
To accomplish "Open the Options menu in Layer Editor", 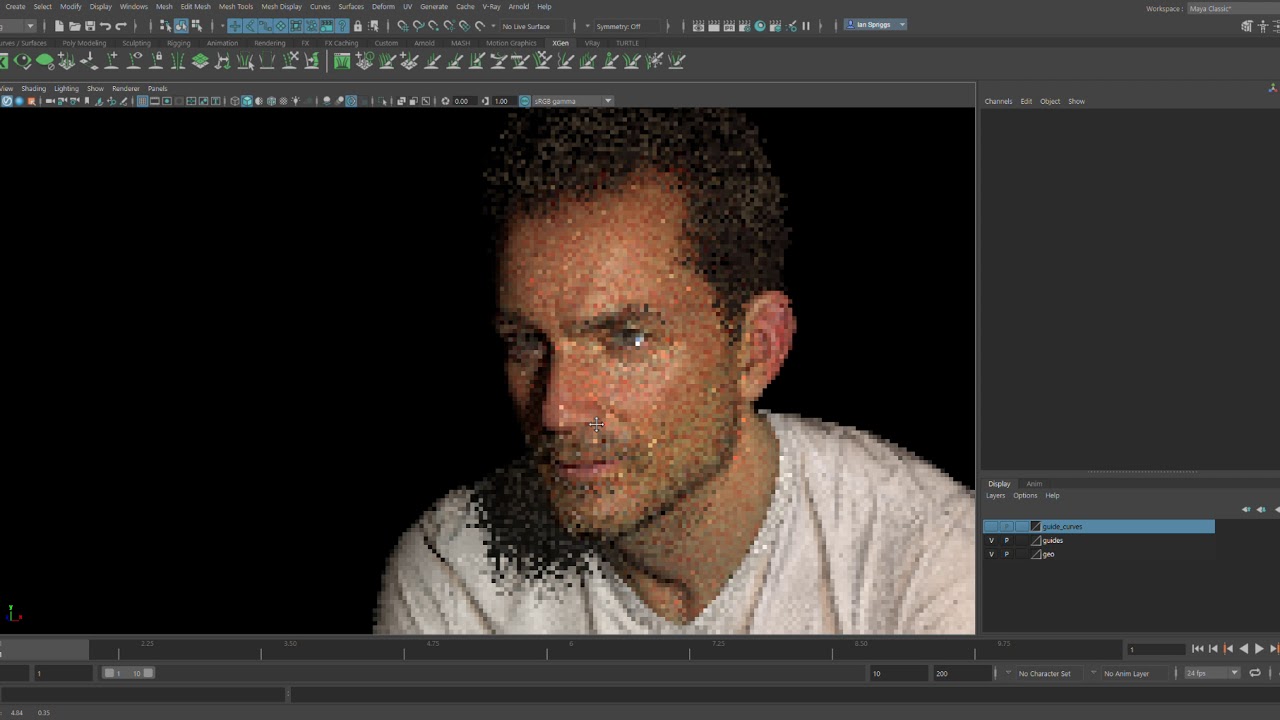I will click(1025, 496).
